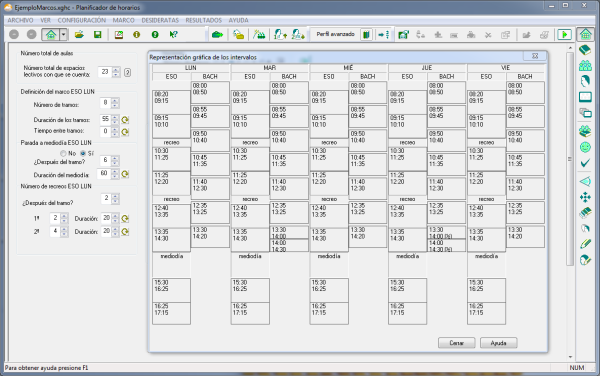Screen dimensions: 600x376
Task: Click the checkmark icon in right sidebar
Action: pos(585,163)
